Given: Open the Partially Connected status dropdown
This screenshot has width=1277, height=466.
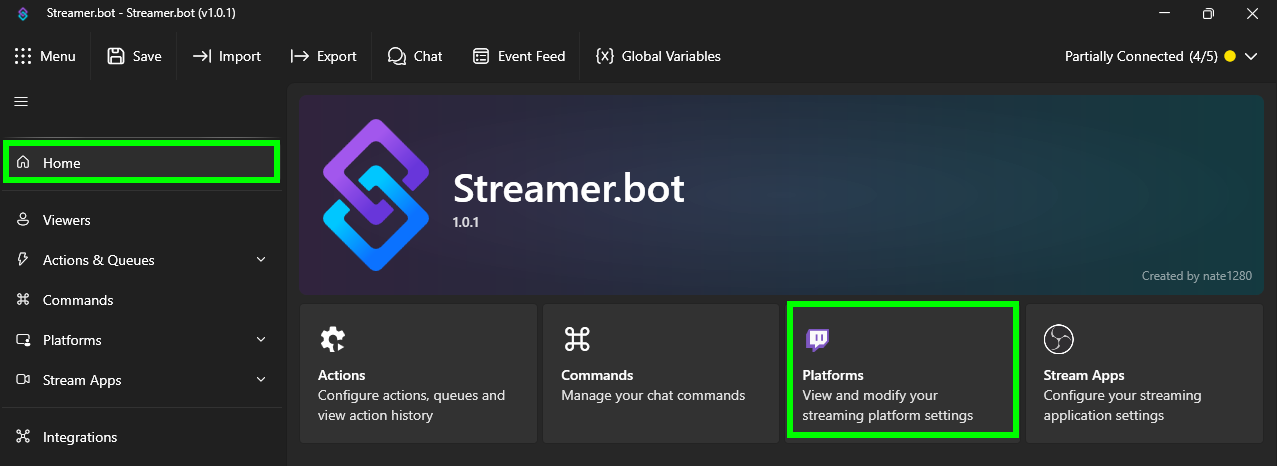Looking at the screenshot, I should pos(1160,57).
